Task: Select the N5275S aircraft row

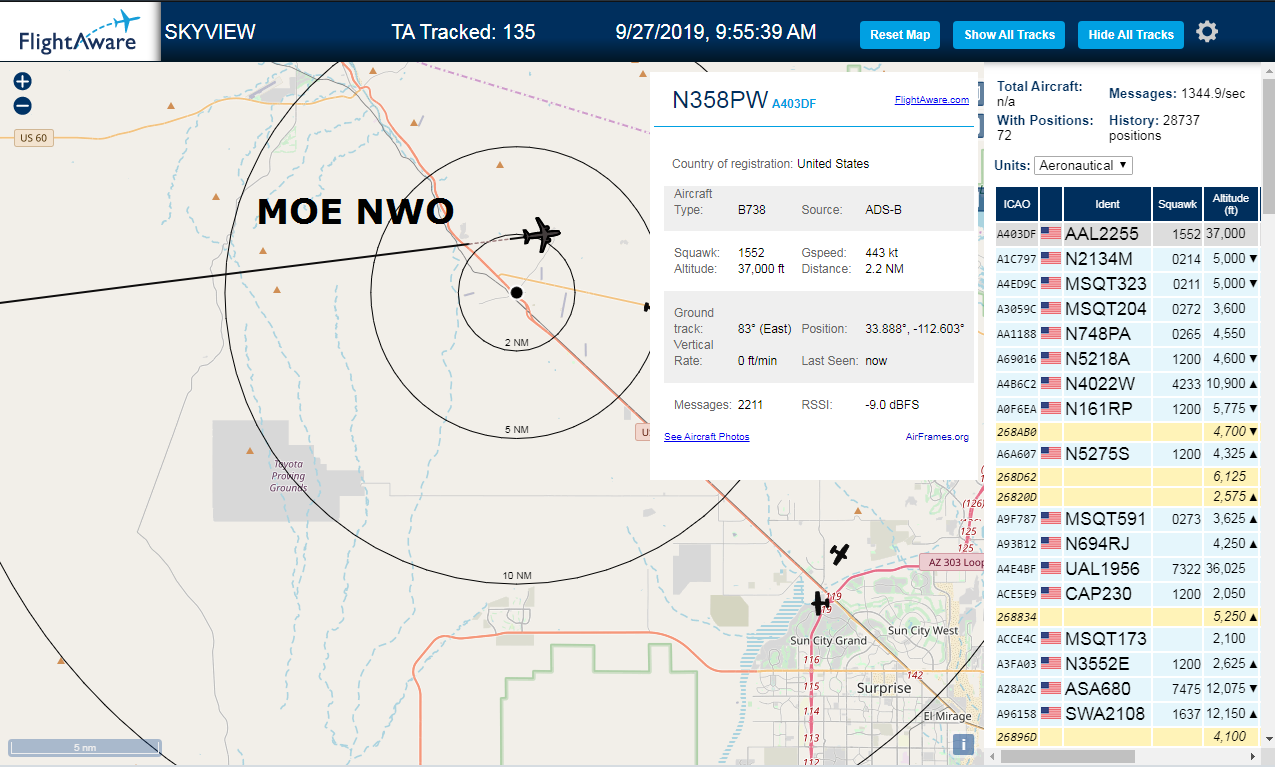Action: tap(1128, 454)
